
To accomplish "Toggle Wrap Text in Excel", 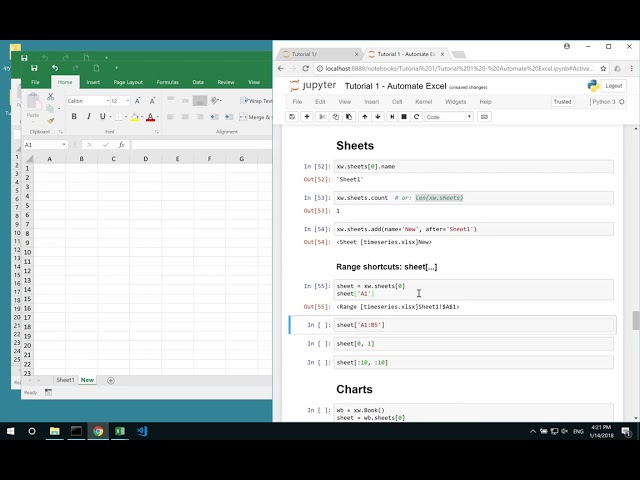I will 256,101.
